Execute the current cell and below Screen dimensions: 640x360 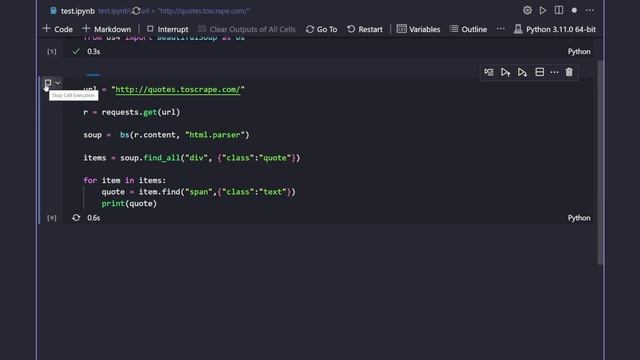pos(522,72)
